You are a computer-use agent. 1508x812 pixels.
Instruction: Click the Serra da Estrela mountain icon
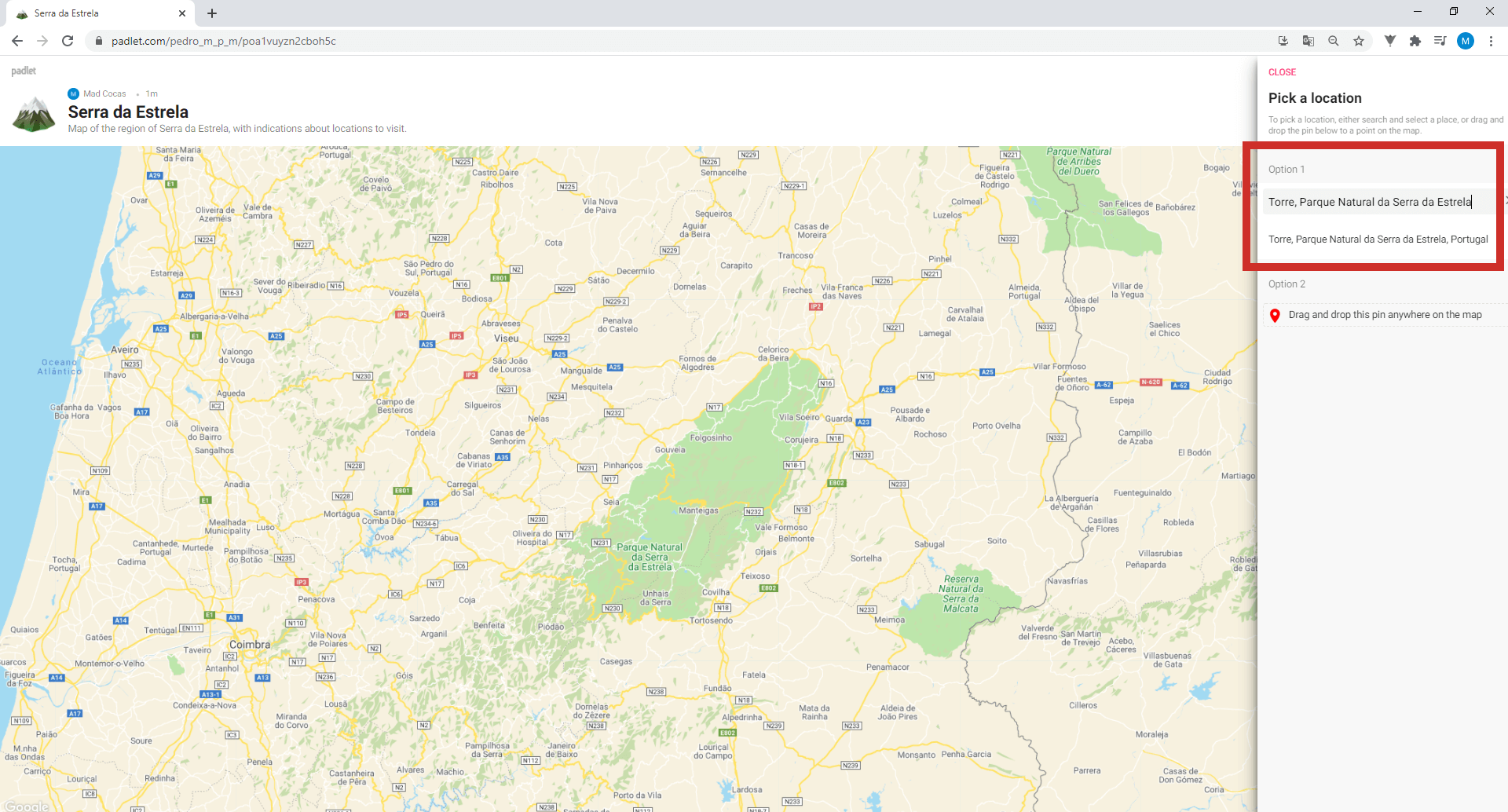pyautogui.click(x=34, y=115)
